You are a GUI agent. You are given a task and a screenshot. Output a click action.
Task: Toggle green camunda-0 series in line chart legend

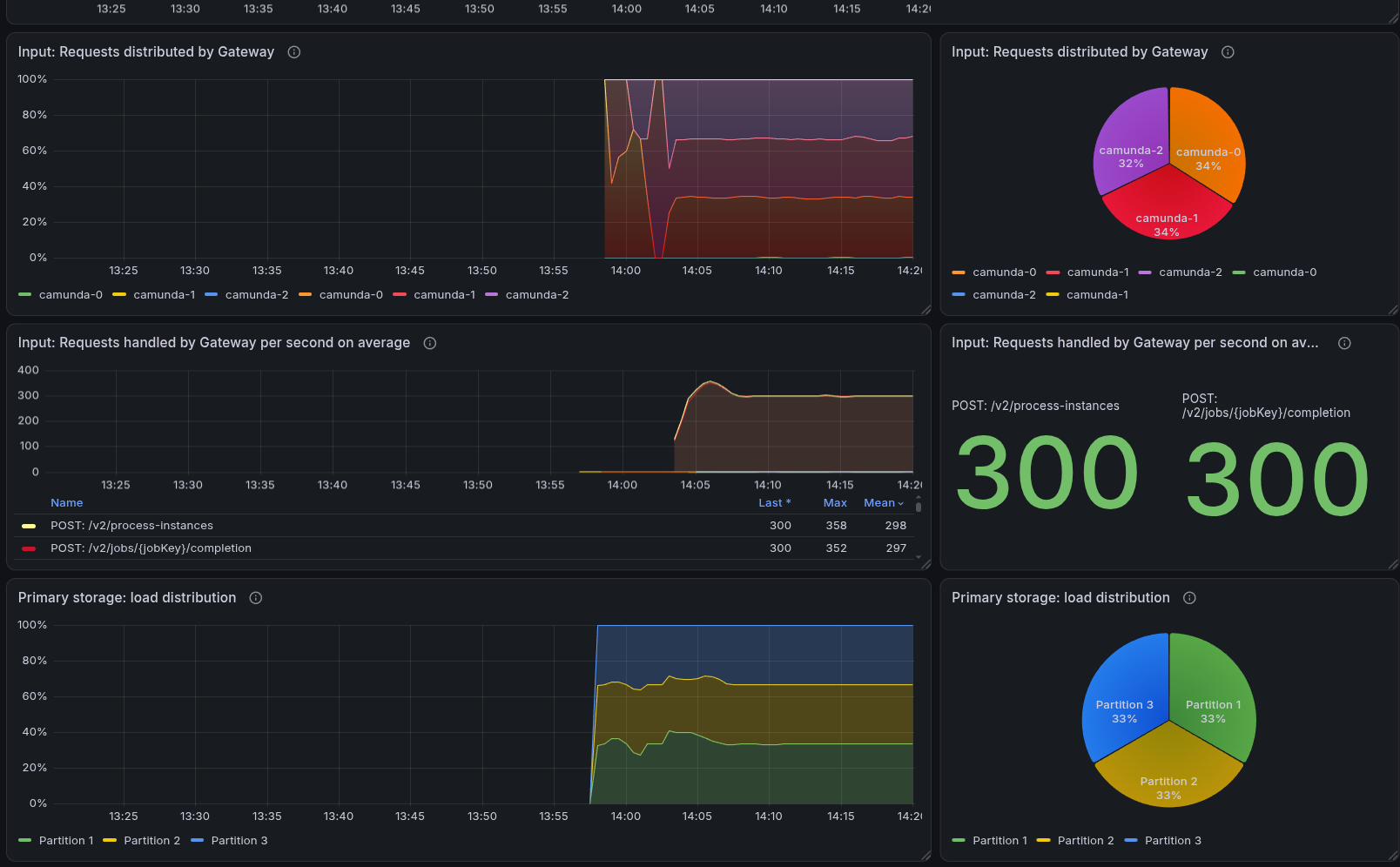[x=71, y=295]
